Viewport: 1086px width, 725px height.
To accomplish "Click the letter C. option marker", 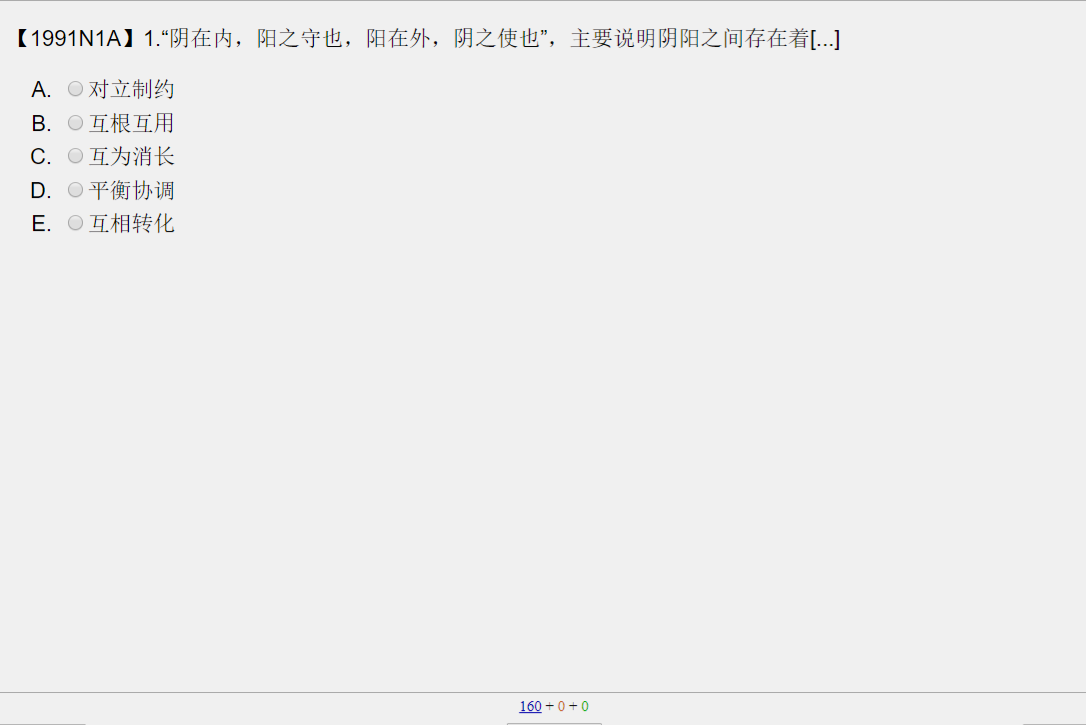I will point(41,157).
